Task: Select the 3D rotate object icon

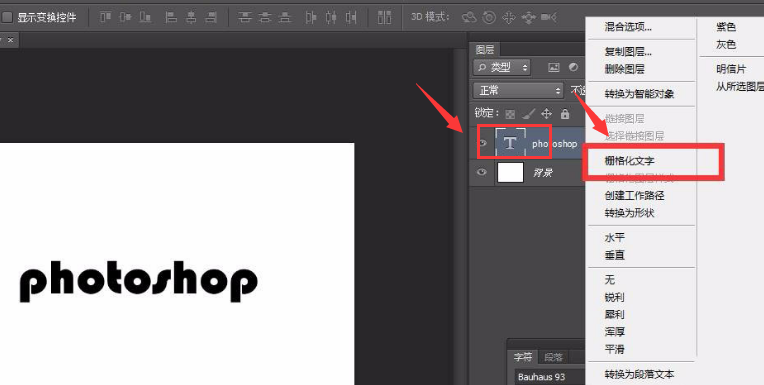Action: [x=469, y=18]
